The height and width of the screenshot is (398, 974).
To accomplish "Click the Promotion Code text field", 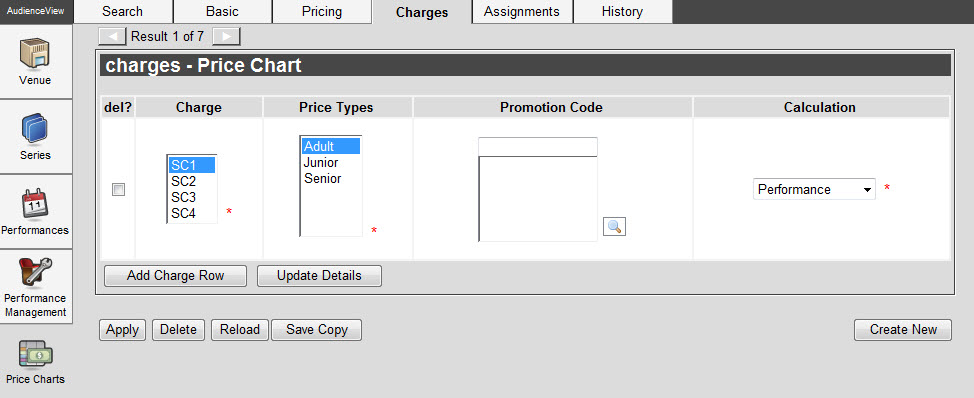I will coord(538,147).
